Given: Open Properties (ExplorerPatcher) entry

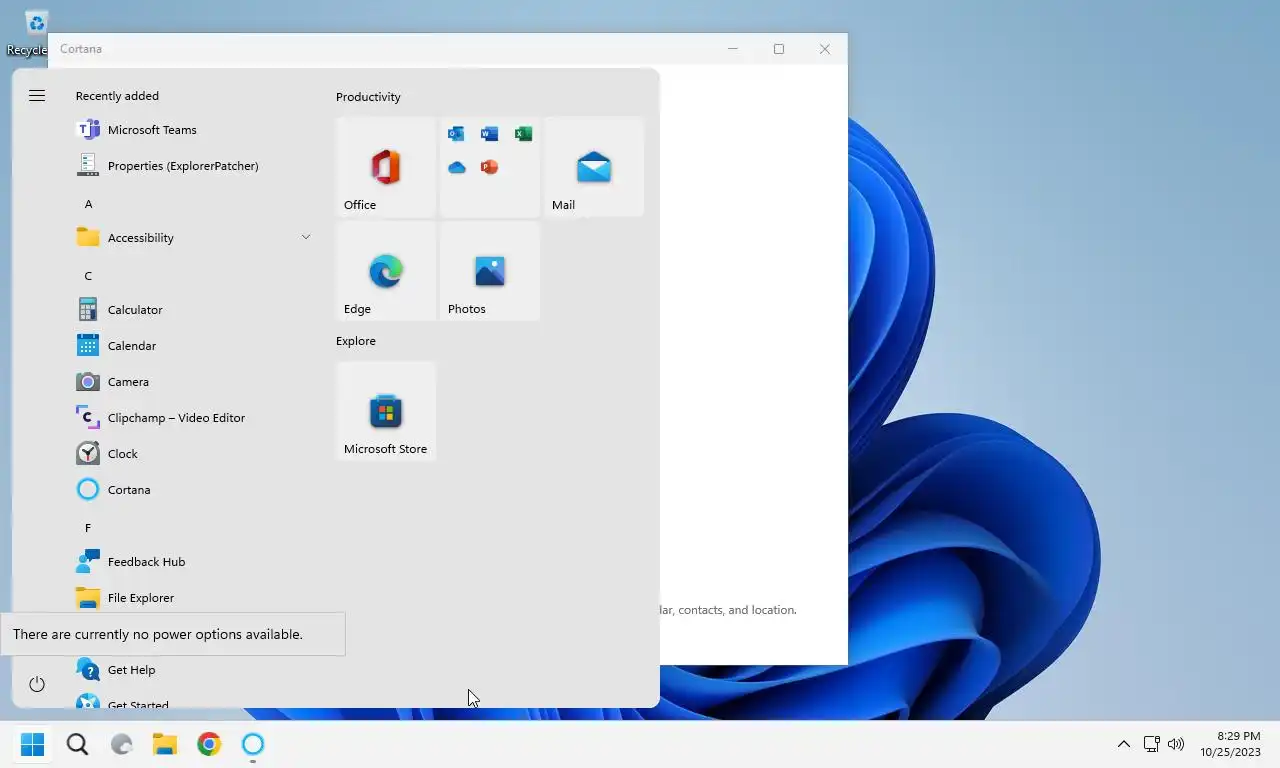Looking at the screenshot, I should coord(194,166).
